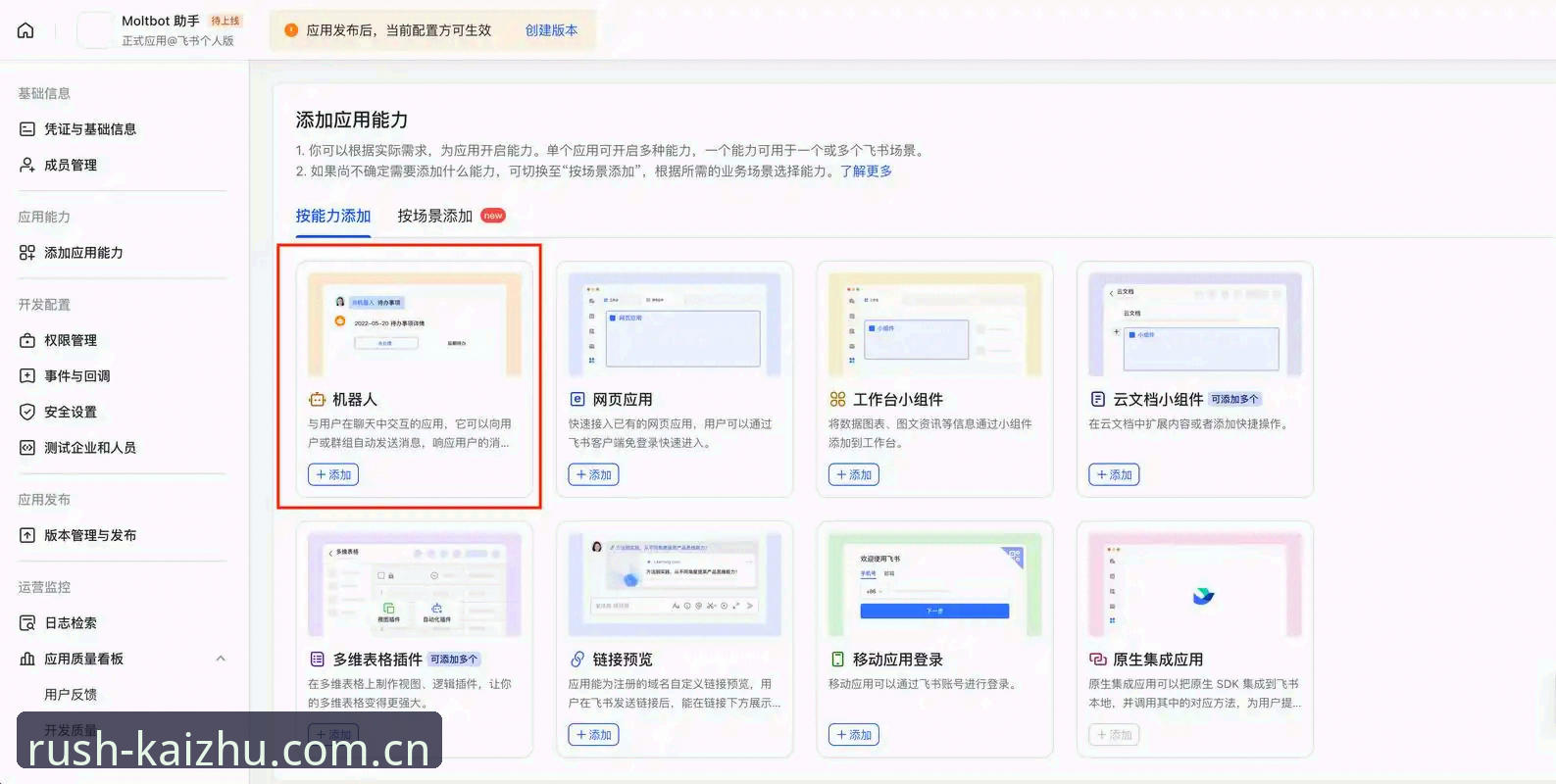Click the 机器人 preview thumbnail

tap(415, 324)
